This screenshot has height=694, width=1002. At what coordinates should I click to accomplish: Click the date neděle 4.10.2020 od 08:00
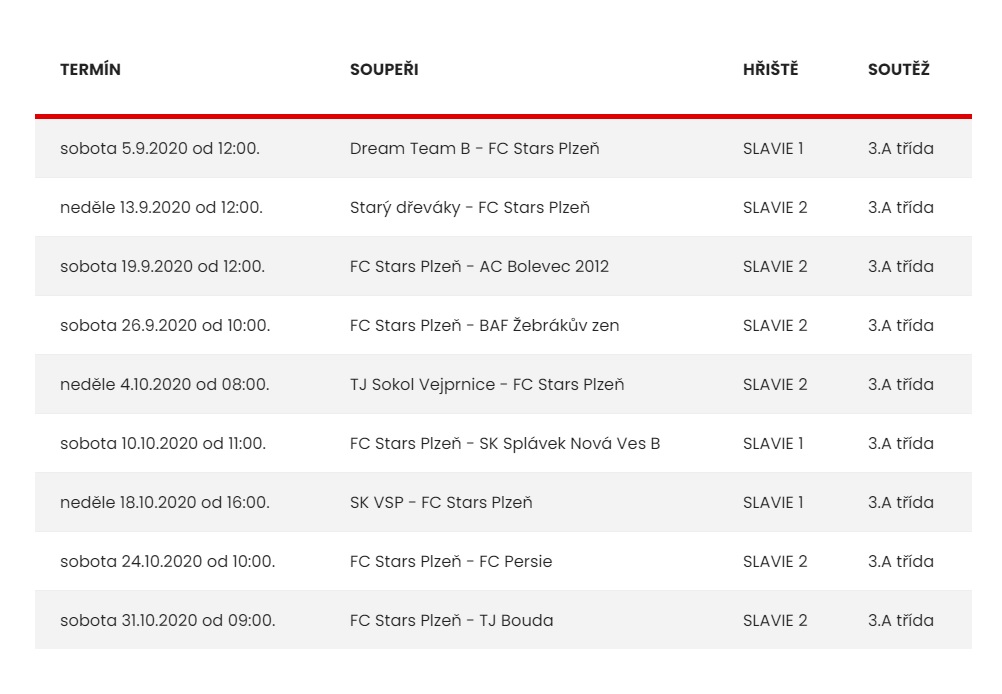[164, 385]
